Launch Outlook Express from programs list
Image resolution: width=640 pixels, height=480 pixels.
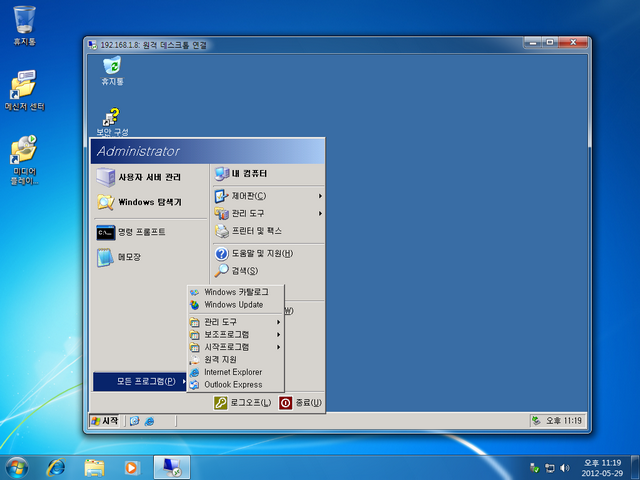click(x=236, y=385)
